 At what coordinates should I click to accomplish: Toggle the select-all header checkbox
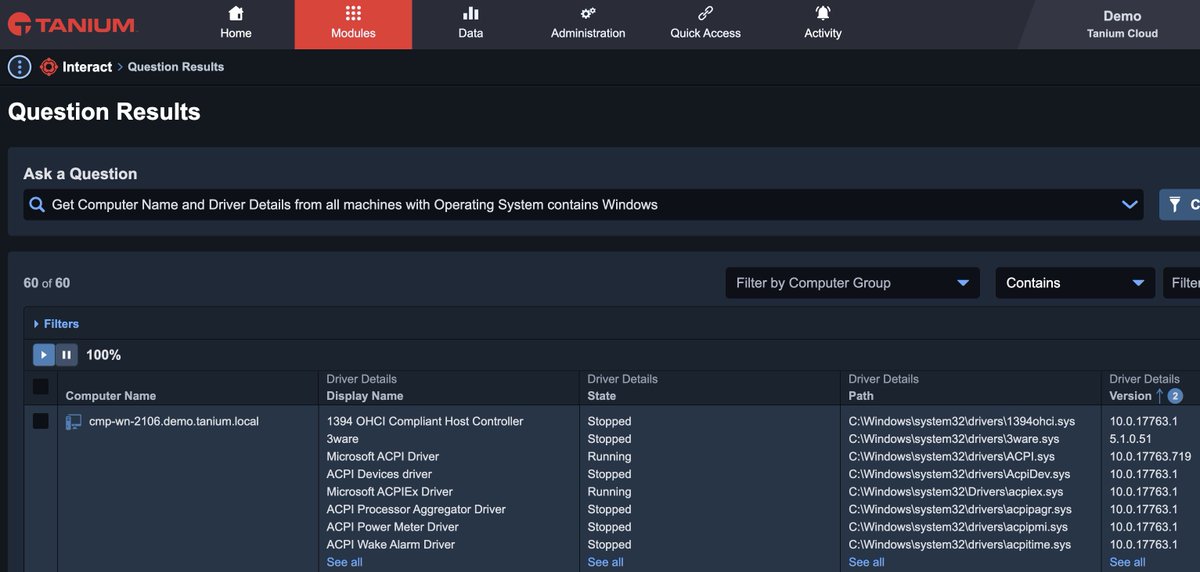coord(41,386)
